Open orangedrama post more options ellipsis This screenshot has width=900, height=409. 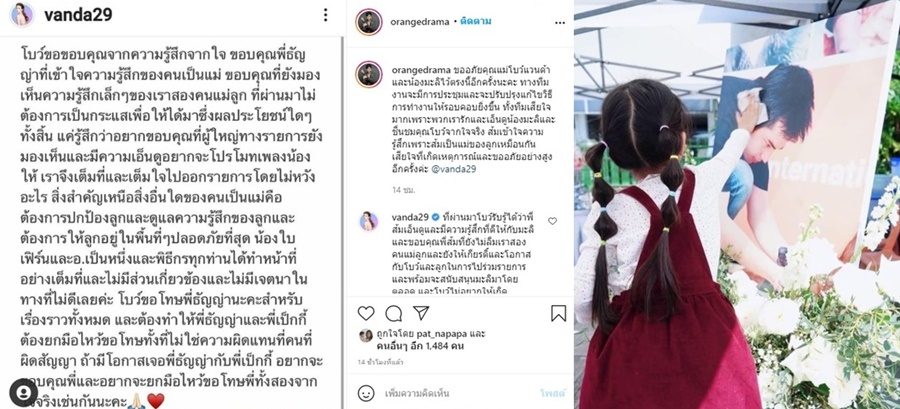point(560,23)
